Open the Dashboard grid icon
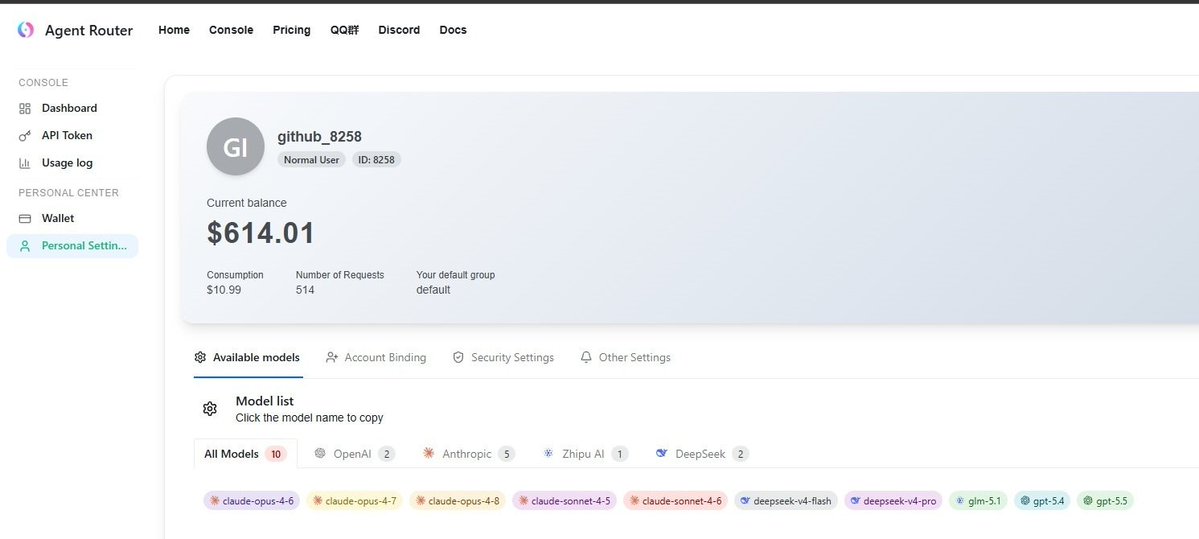 [x=24, y=109]
